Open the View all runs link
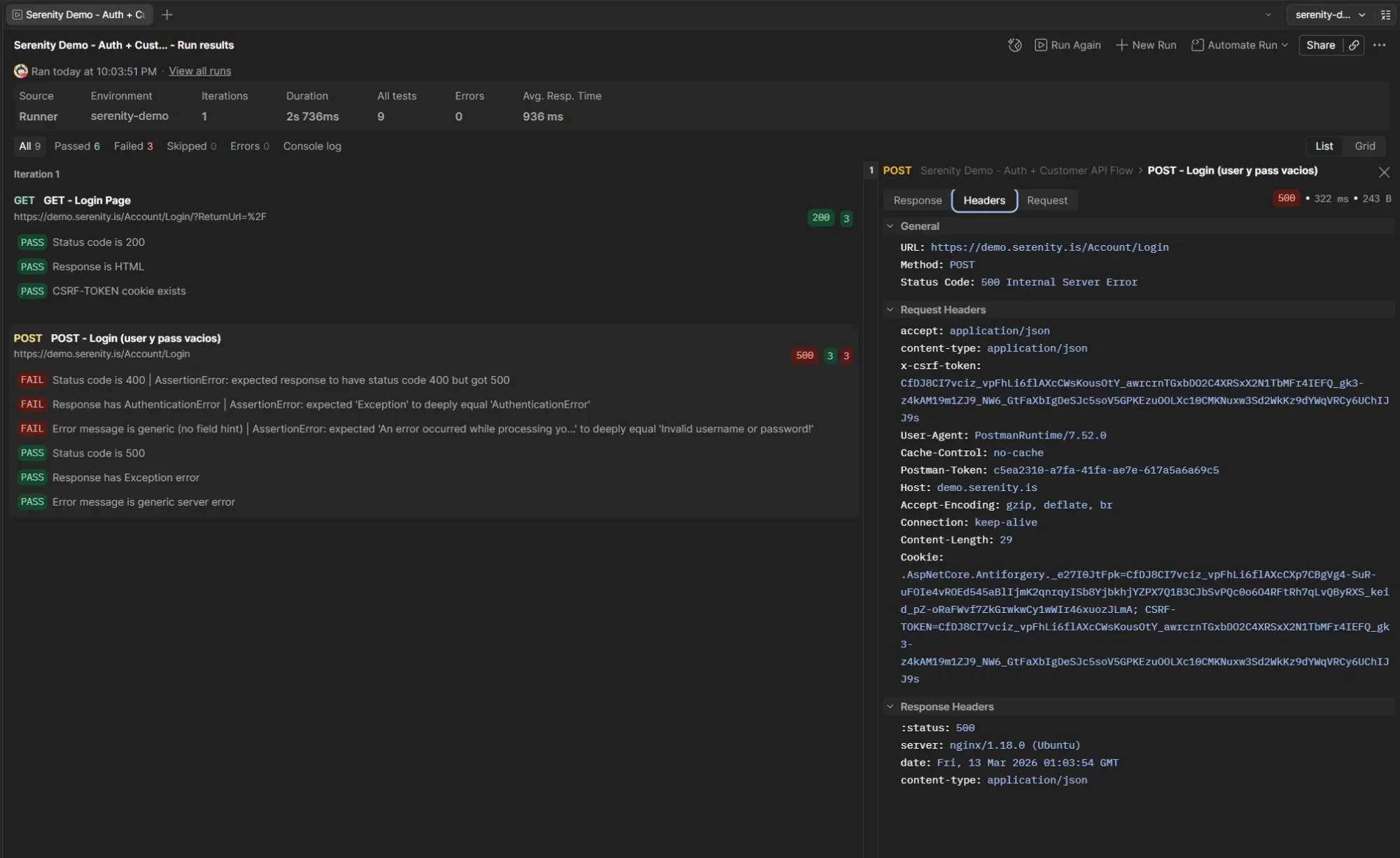1400x858 pixels. pos(199,71)
